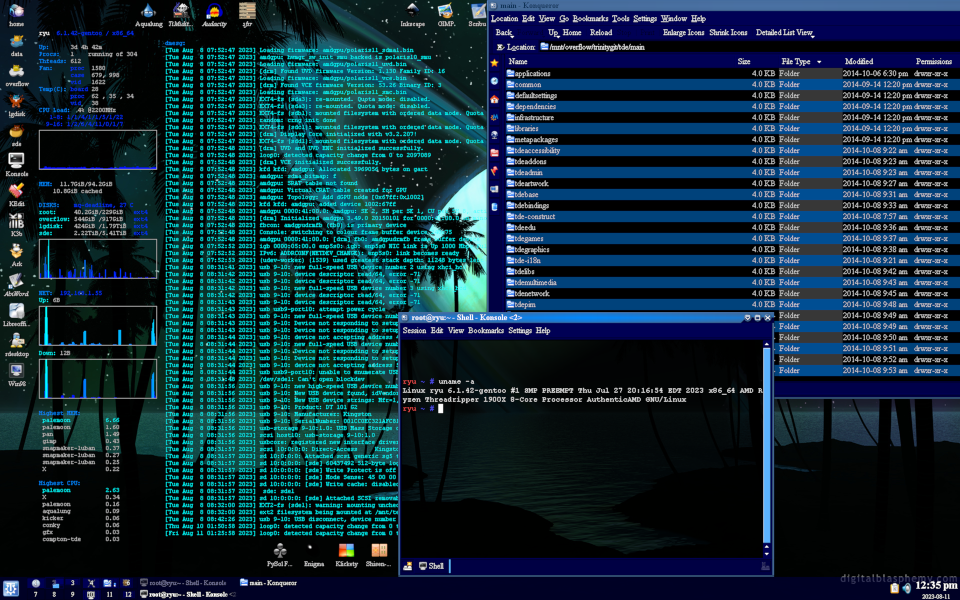Open Konqueror Bookmarks menu

[x=590, y=18]
